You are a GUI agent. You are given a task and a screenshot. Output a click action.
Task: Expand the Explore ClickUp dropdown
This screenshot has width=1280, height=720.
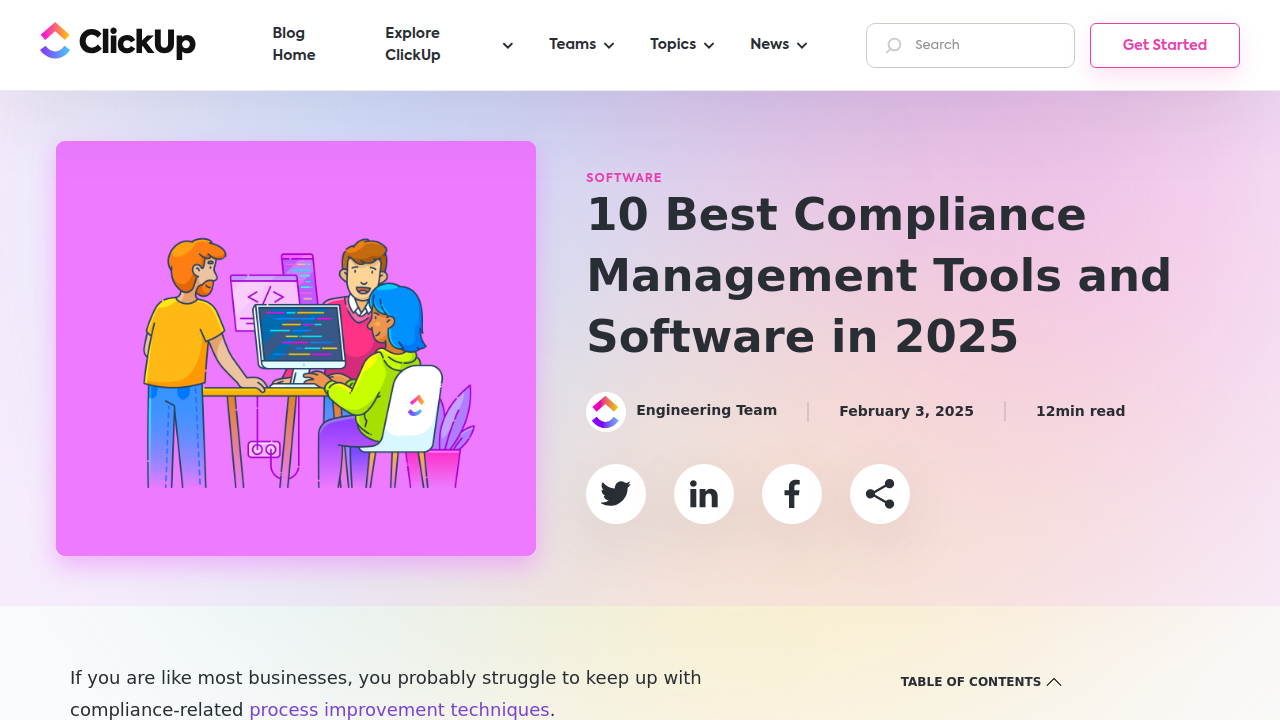pos(449,44)
